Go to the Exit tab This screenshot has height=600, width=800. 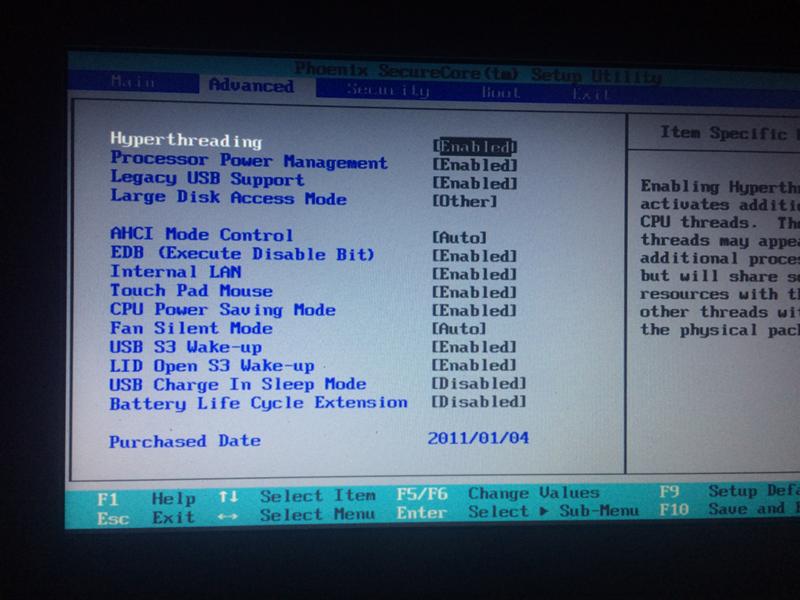tap(591, 94)
